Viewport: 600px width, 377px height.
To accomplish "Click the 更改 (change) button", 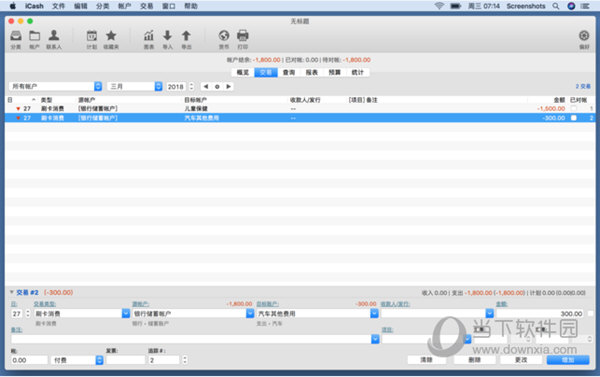I will pos(521,360).
